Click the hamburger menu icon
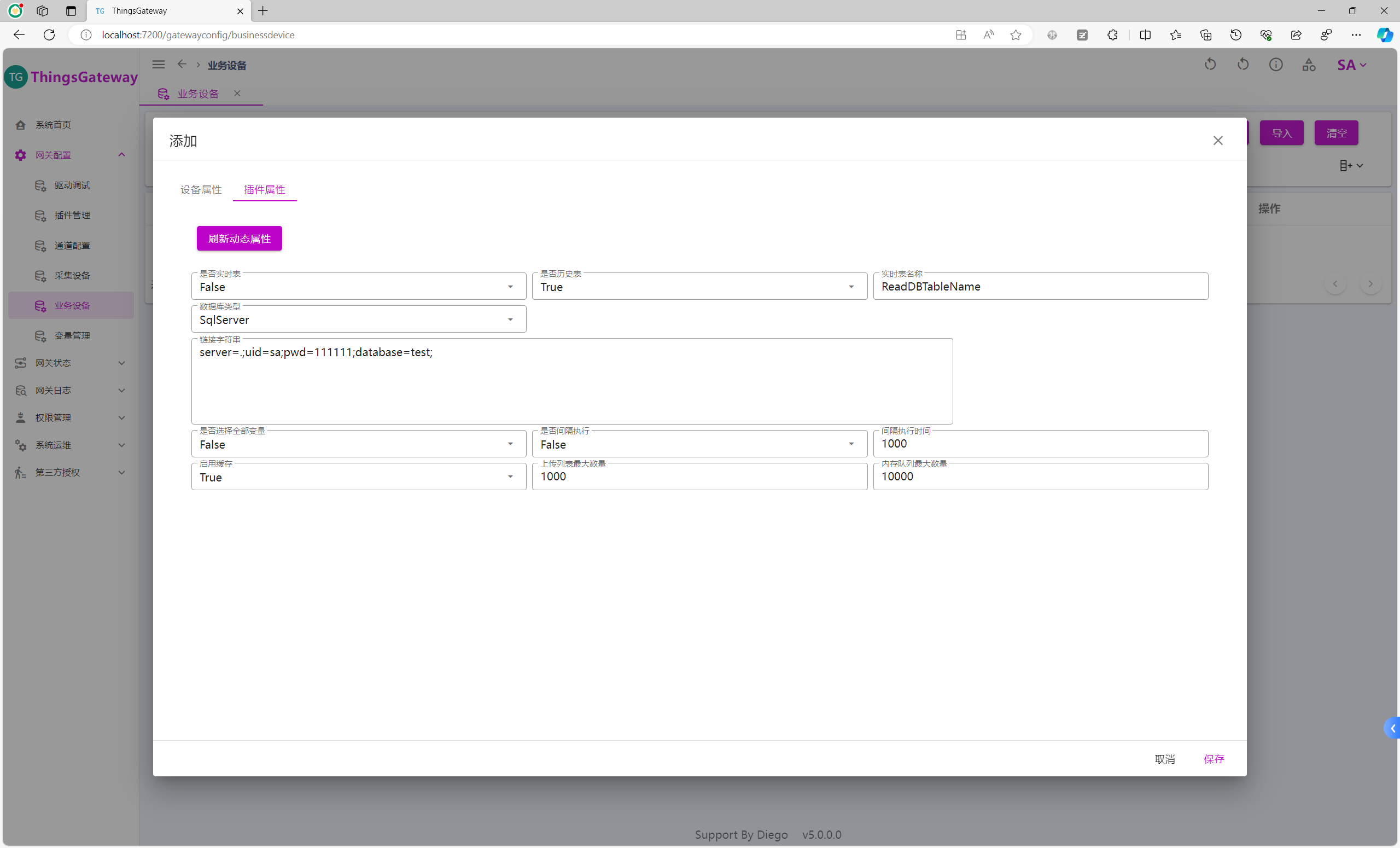 [x=159, y=64]
